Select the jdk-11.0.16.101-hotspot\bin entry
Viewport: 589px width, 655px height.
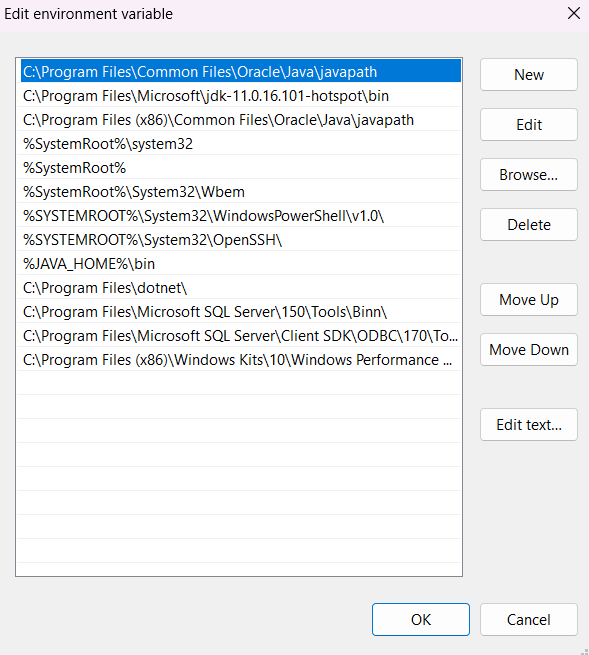tap(239, 96)
